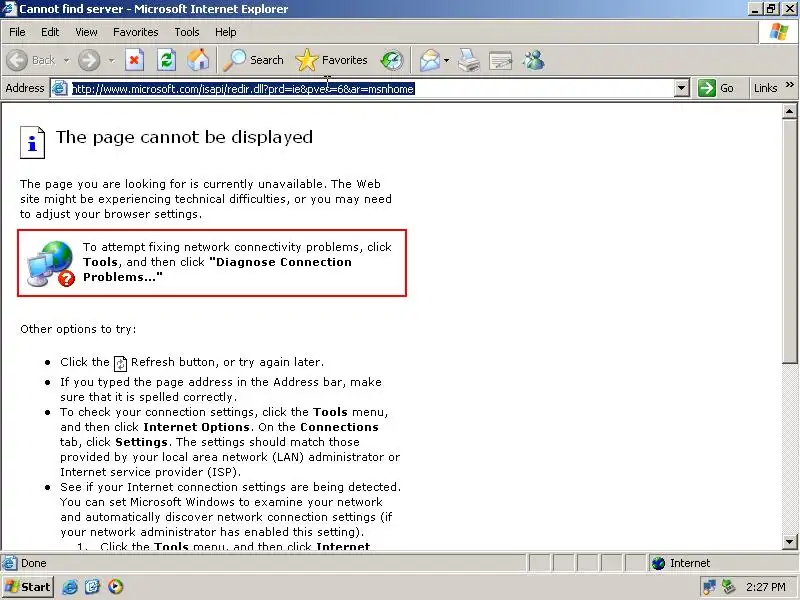
Task: Click the inline Refresh button icon
Action: coord(120,363)
